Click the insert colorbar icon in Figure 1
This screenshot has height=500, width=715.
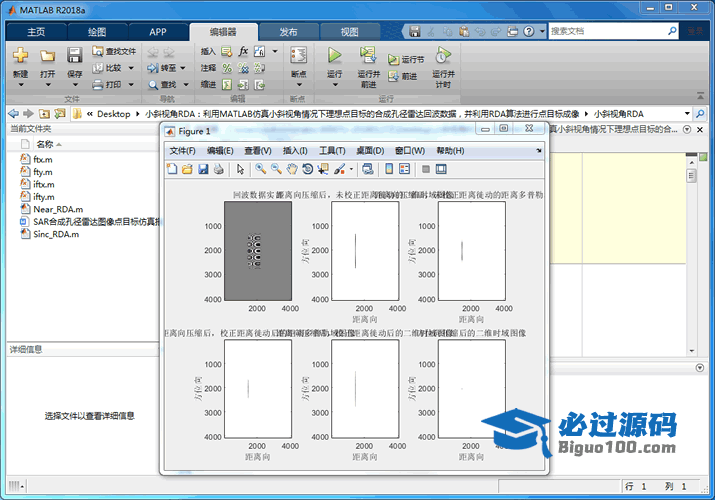point(389,169)
